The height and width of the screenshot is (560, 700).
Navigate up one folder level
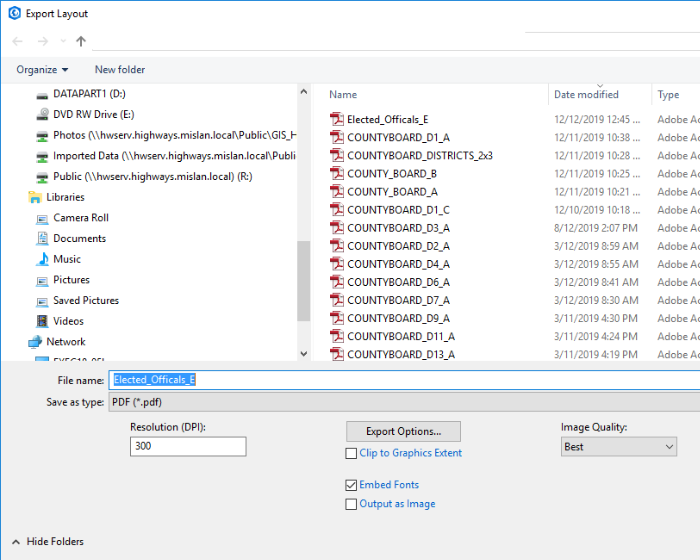(81, 42)
